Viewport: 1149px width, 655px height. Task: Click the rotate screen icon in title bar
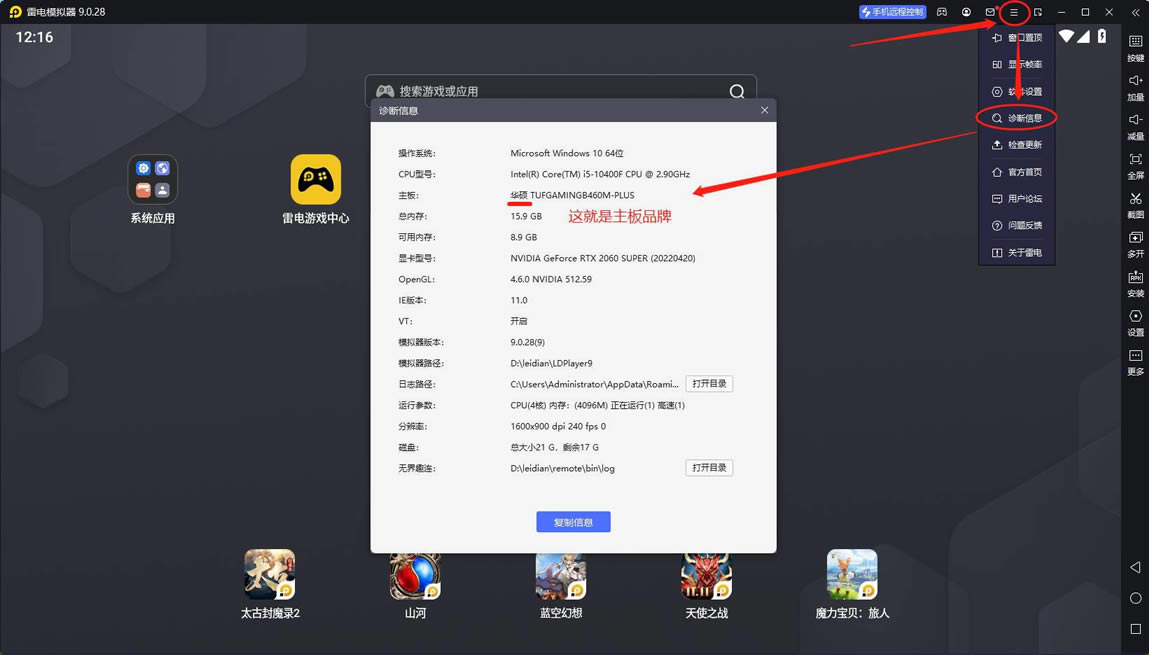click(1038, 12)
